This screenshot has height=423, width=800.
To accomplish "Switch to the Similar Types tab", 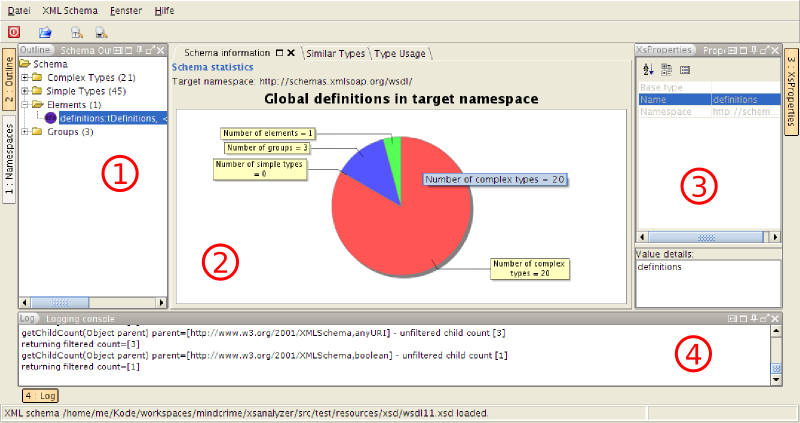I will (x=335, y=53).
